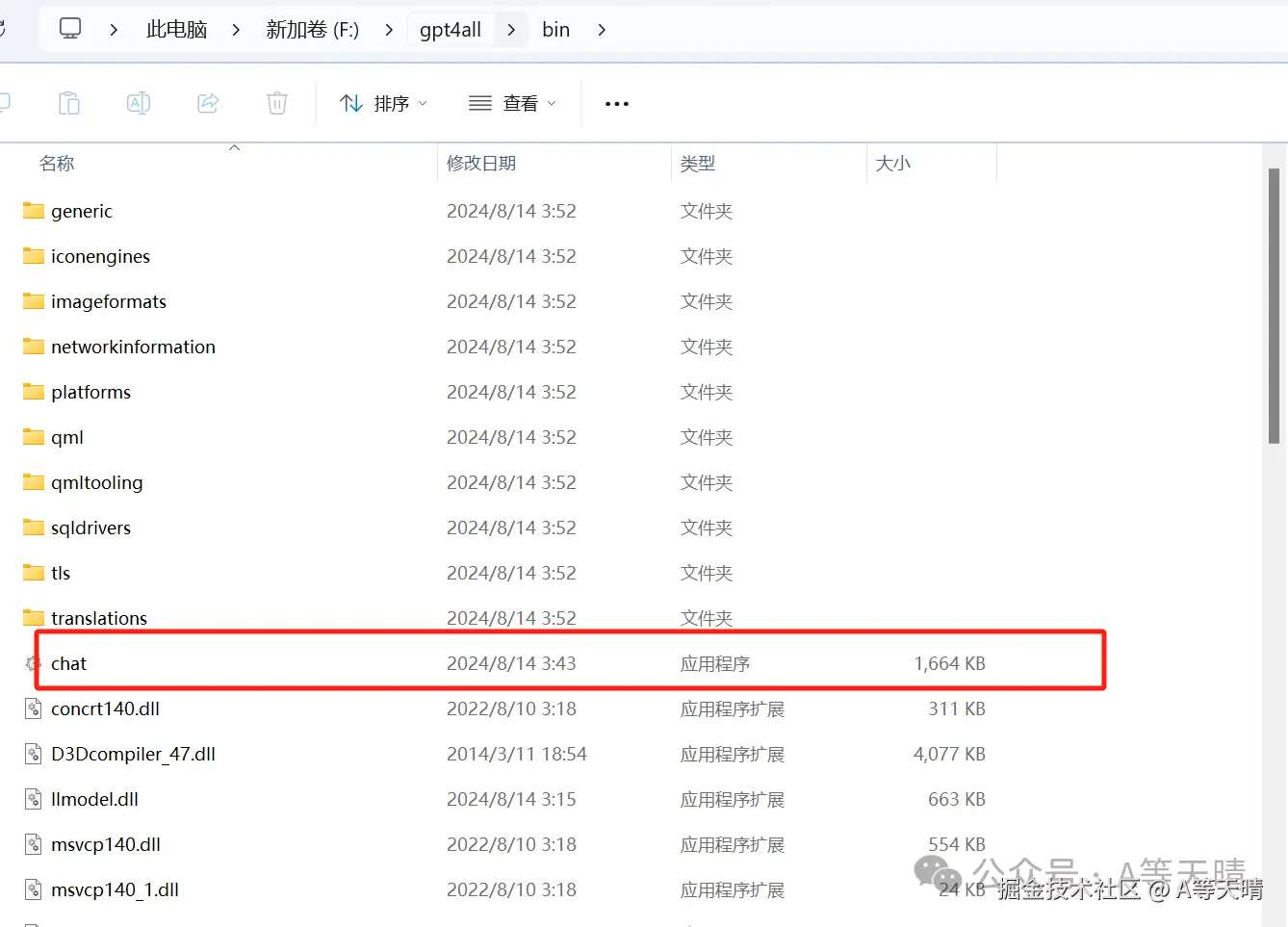This screenshot has width=1288, height=927.
Task: Click the paste clipboard icon in toolbar
Action: [x=69, y=103]
